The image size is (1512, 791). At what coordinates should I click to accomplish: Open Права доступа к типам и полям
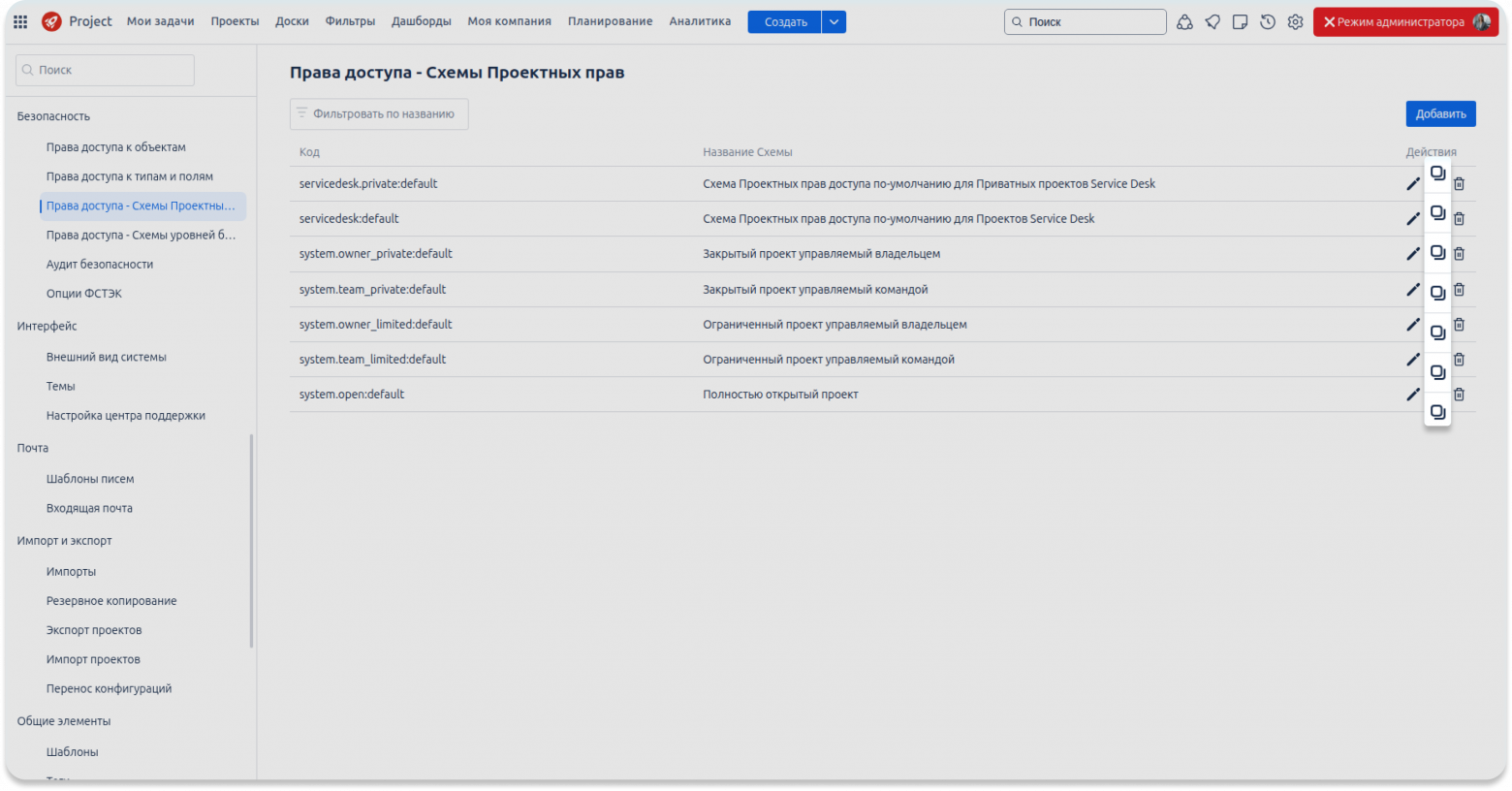point(130,176)
